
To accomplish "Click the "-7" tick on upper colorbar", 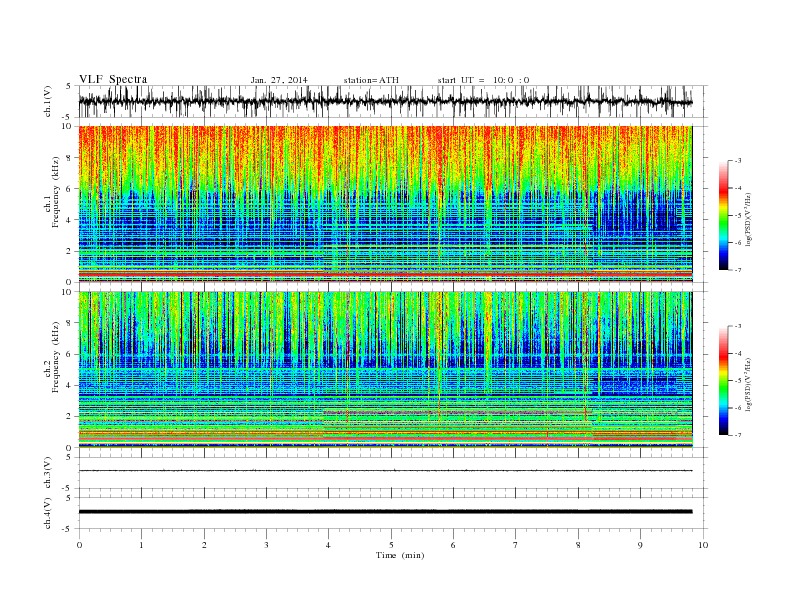I will coord(737,270).
